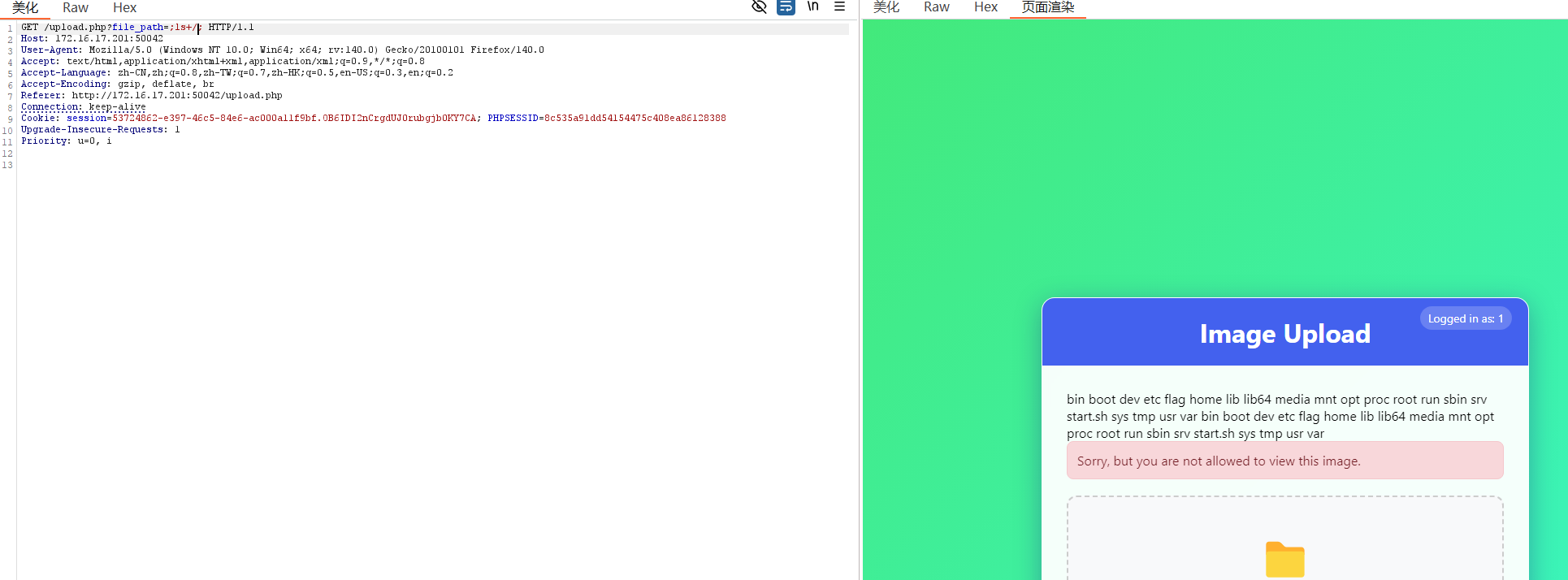Place cursor on the GET /upload.php request line
The width and height of the screenshot is (1568, 580).
(137, 28)
